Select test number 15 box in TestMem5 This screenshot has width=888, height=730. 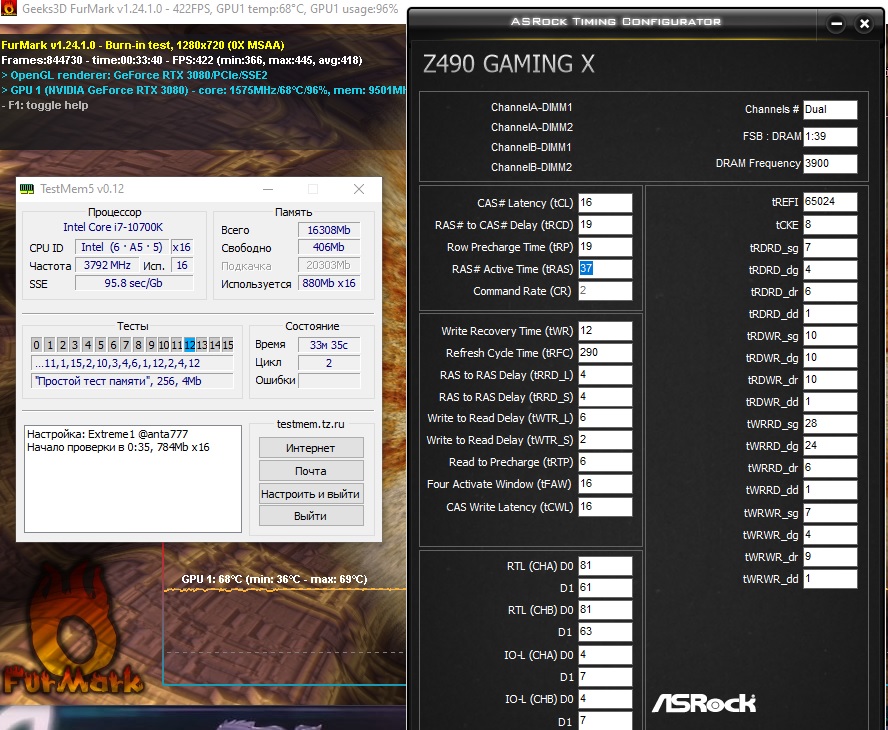click(x=228, y=345)
